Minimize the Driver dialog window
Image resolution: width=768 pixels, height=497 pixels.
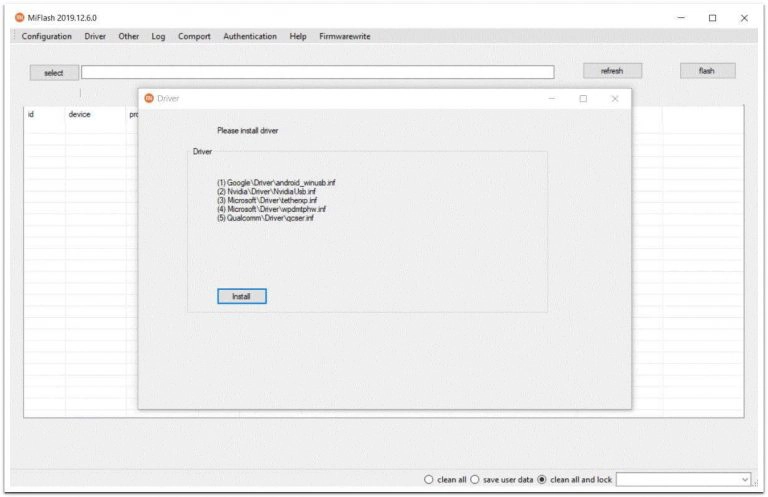pyautogui.click(x=551, y=98)
